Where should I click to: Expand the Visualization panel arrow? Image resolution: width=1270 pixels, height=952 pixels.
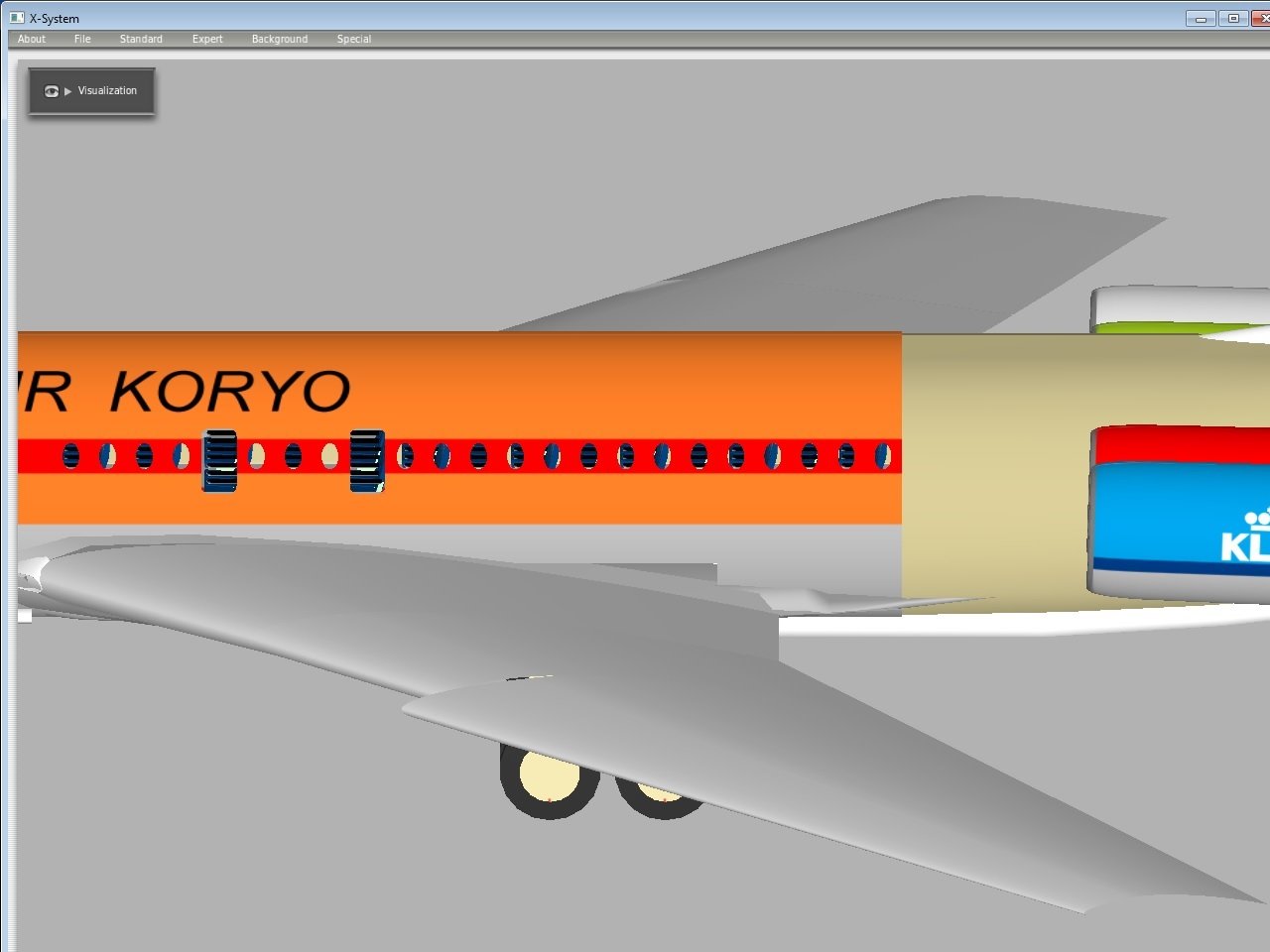pos(67,91)
